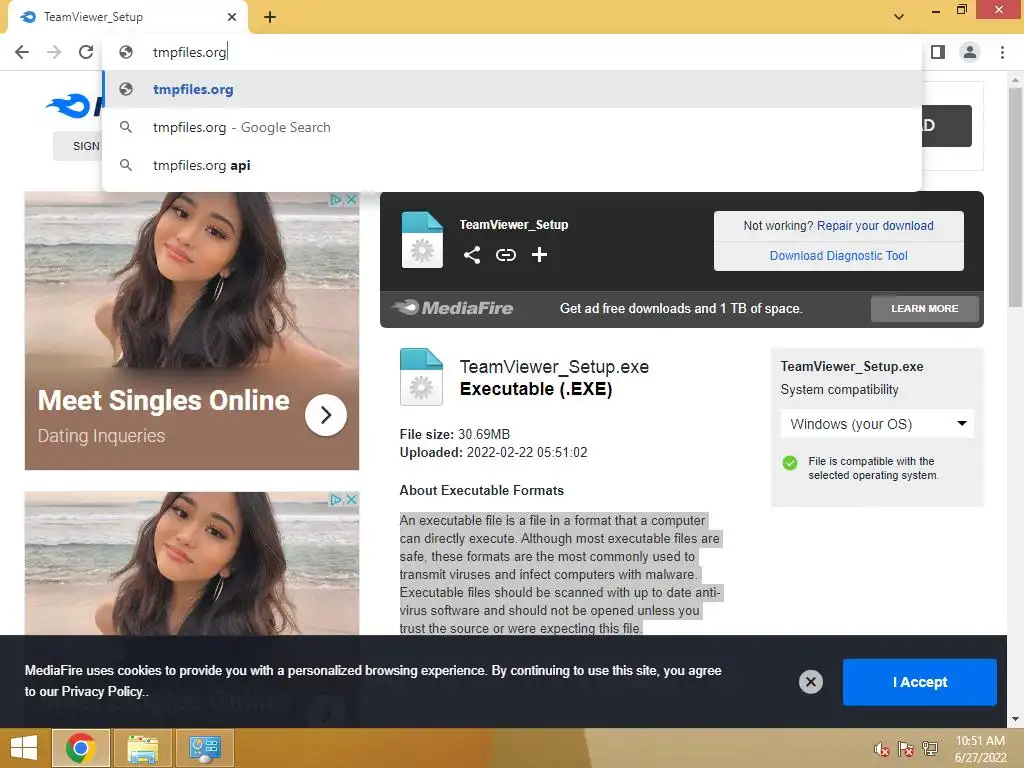Image resolution: width=1024 pixels, height=768 pixels.
Task: Open the 'Repair your download' link
Action: (875, 225)
